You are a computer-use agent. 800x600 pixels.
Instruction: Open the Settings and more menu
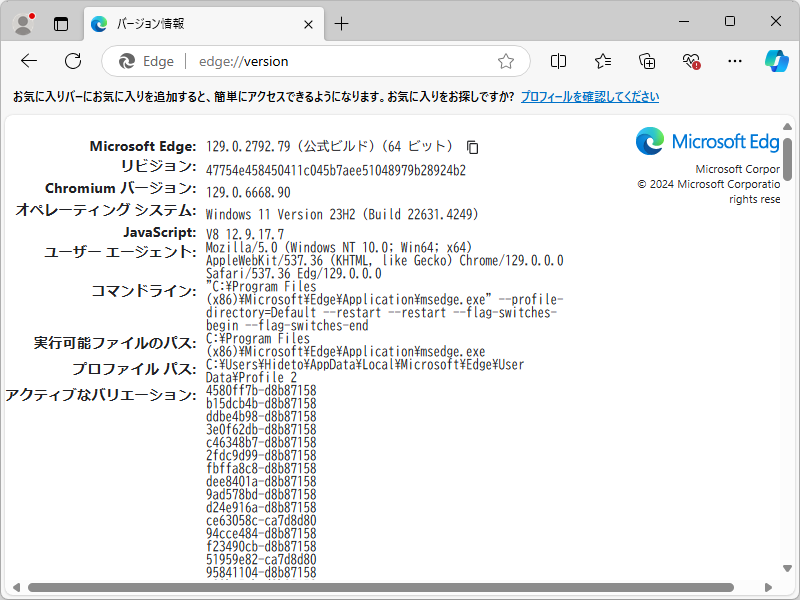point(733,61)
